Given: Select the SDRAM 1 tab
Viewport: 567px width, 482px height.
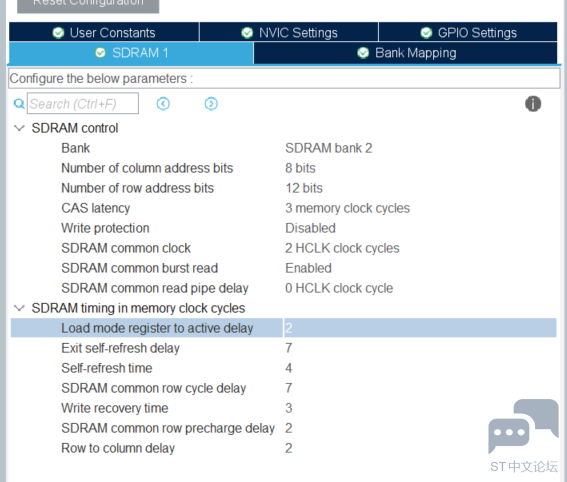Looking at the screenshot, I should click(x=131, y=53).
